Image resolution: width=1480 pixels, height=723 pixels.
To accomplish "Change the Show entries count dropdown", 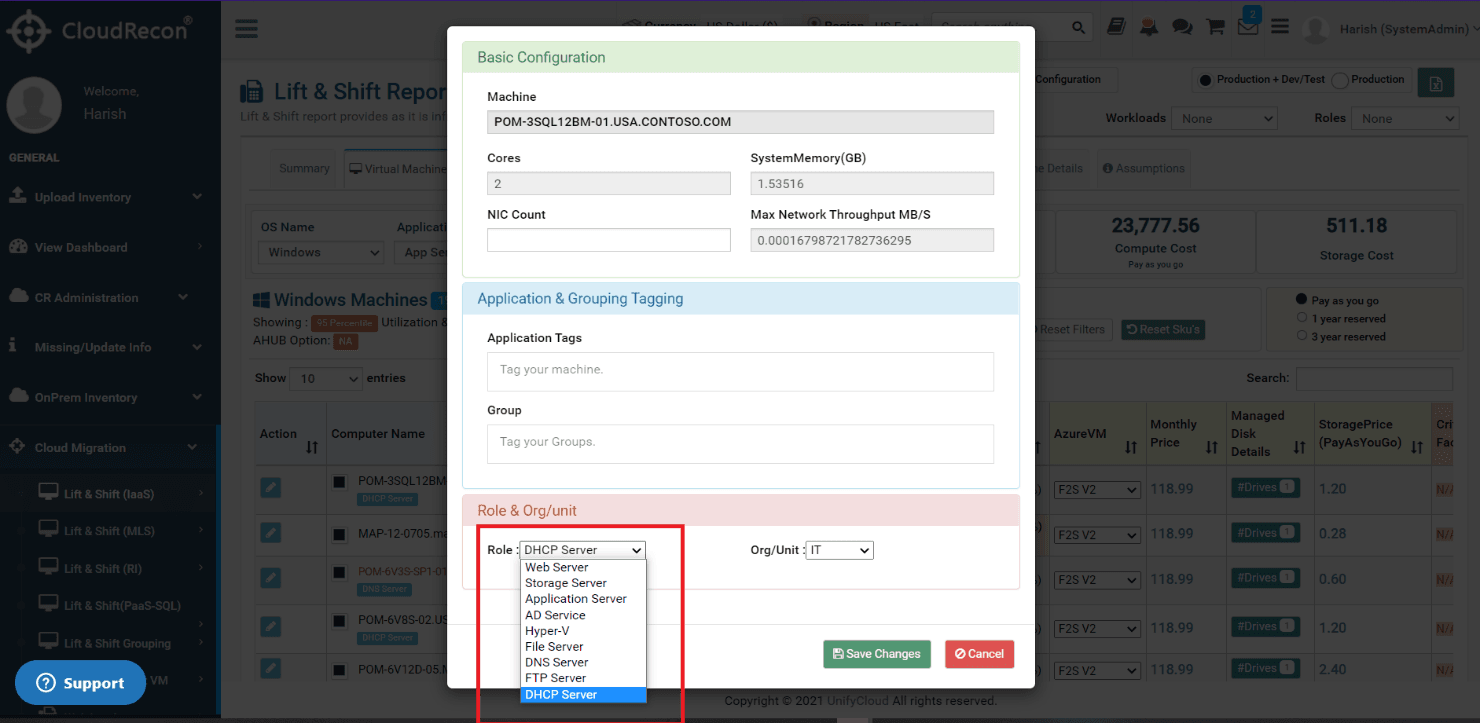I will [326, 379].
